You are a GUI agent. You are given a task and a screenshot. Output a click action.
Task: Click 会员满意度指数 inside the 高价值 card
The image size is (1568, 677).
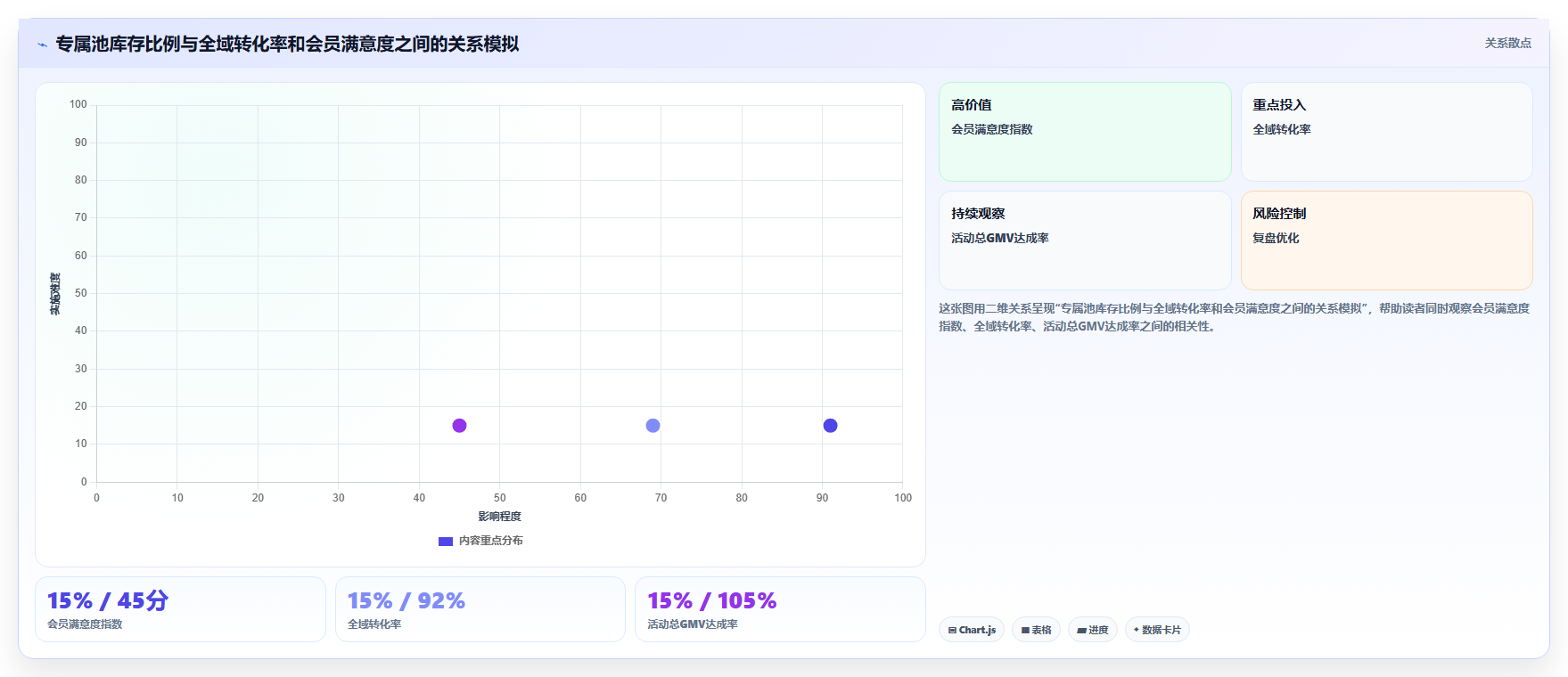pyautogui.click(x=991, y=129)
